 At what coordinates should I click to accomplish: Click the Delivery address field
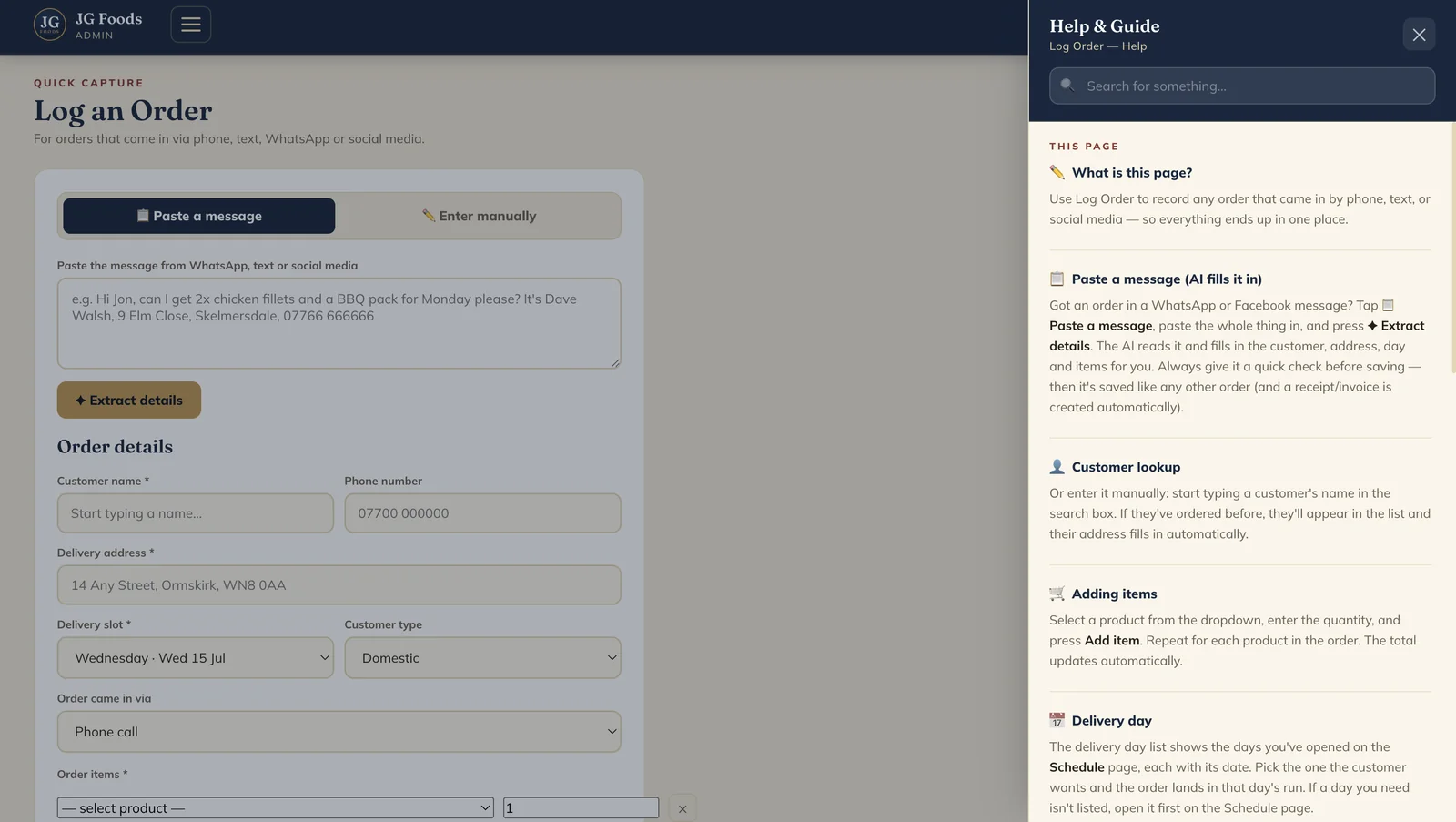point(339,585)
